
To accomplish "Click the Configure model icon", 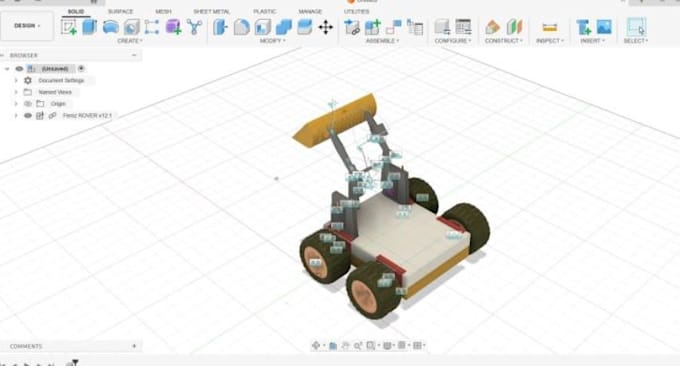I will pos(442,27).
